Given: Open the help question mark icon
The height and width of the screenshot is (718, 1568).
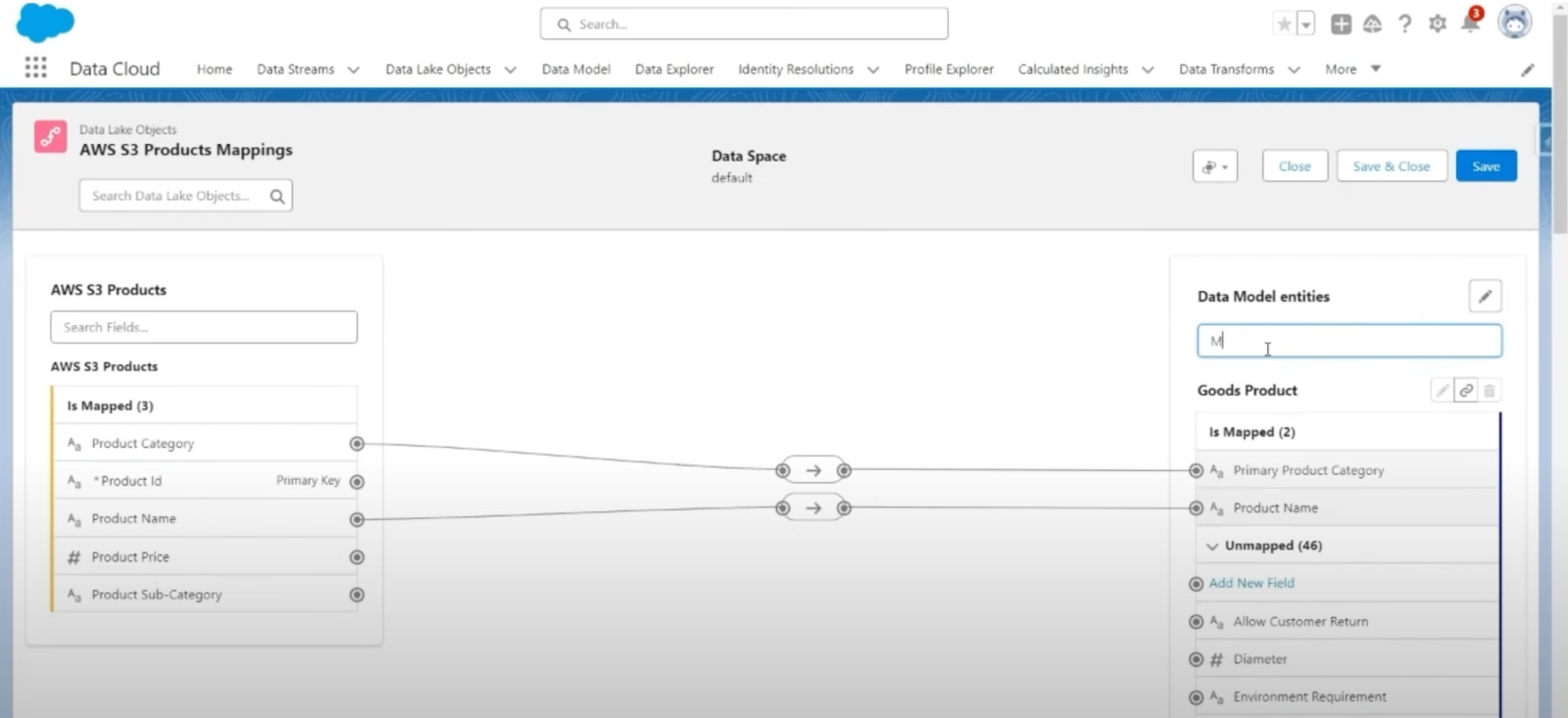Looking at the screenshot, I should pos(1405,24).
